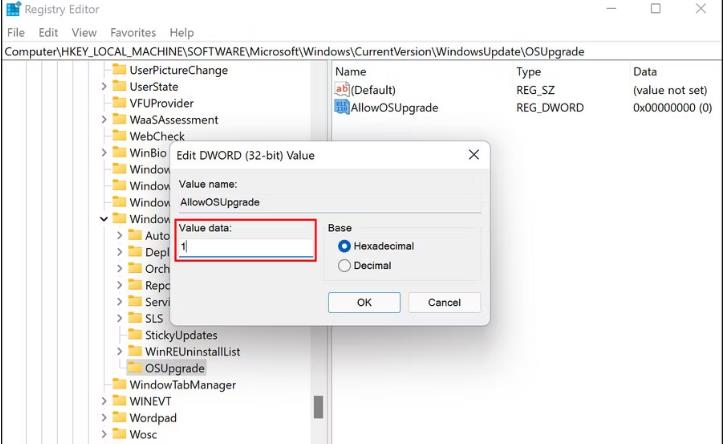Open the View menu

(x=84, y=33)
